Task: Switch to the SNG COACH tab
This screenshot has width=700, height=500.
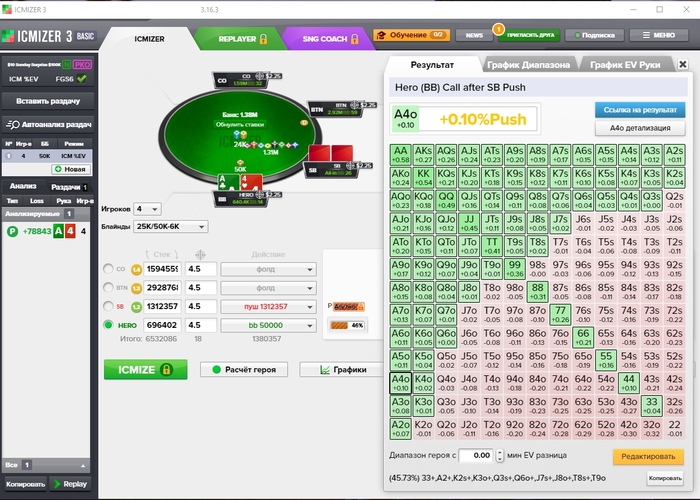Action: pyautogui.click(x=329, y=39)
